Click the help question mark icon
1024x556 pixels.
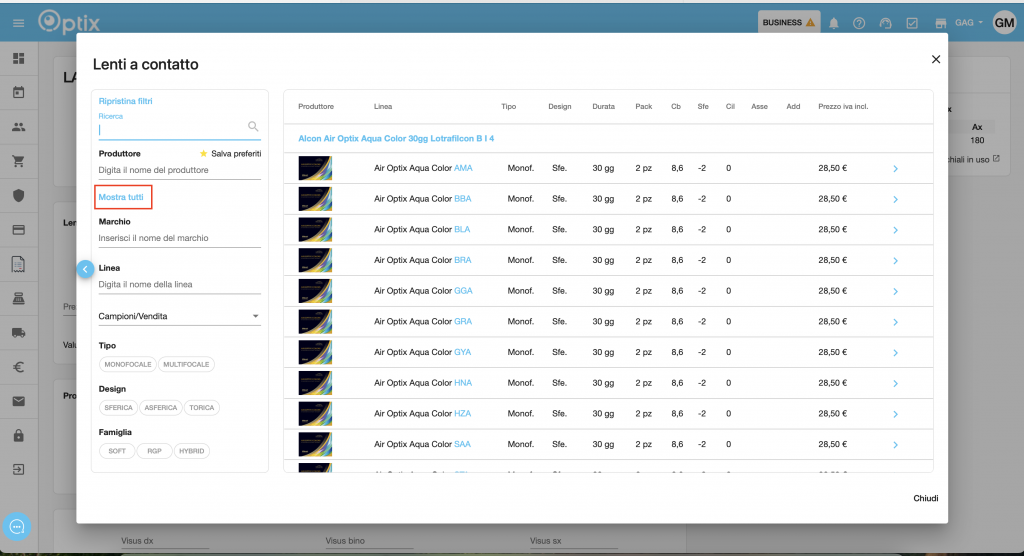click(859, 23)
